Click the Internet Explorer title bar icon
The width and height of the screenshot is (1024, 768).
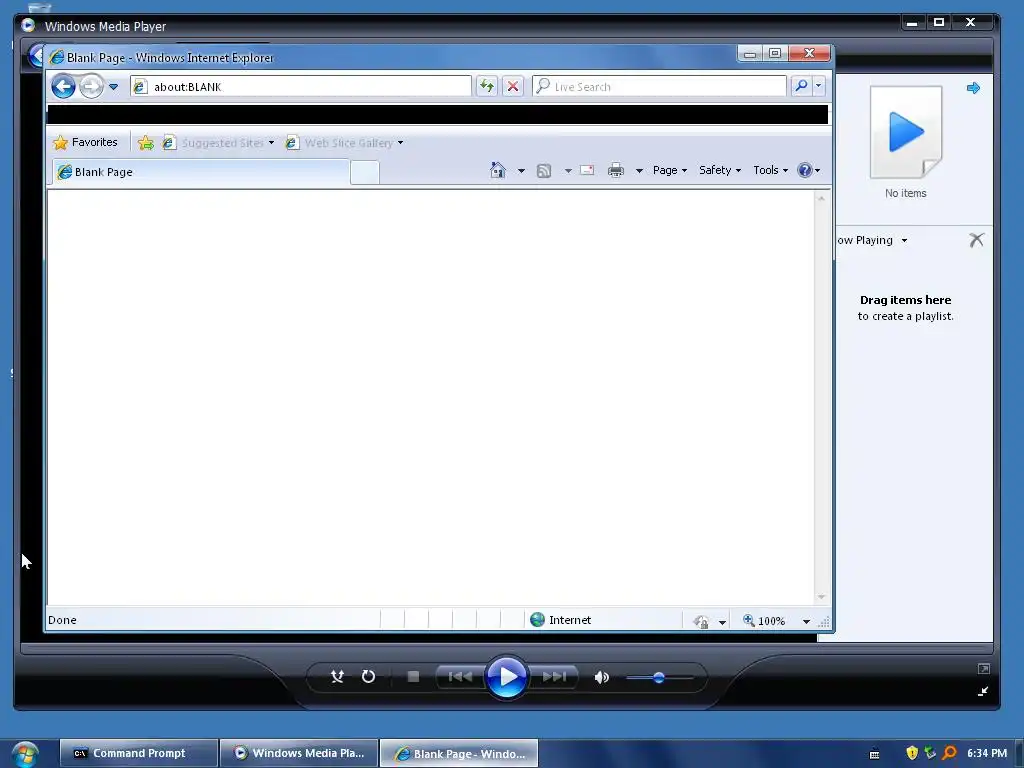pyautogui.click(x=57, y=57)
